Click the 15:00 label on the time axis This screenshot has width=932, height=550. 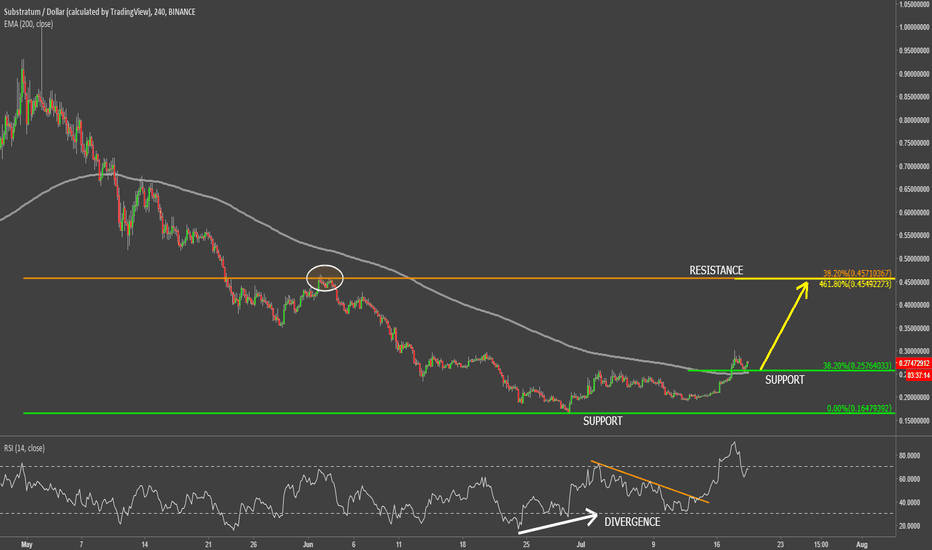point(821,544)
